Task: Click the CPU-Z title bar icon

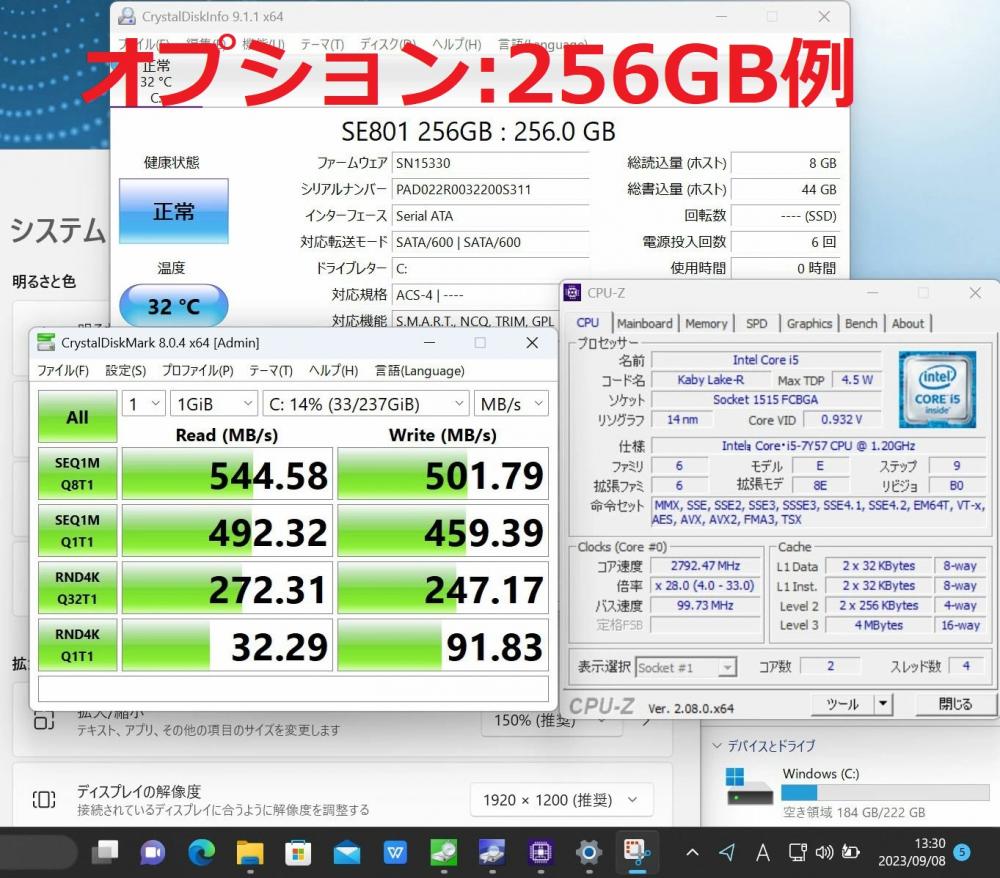Action: 572,293
